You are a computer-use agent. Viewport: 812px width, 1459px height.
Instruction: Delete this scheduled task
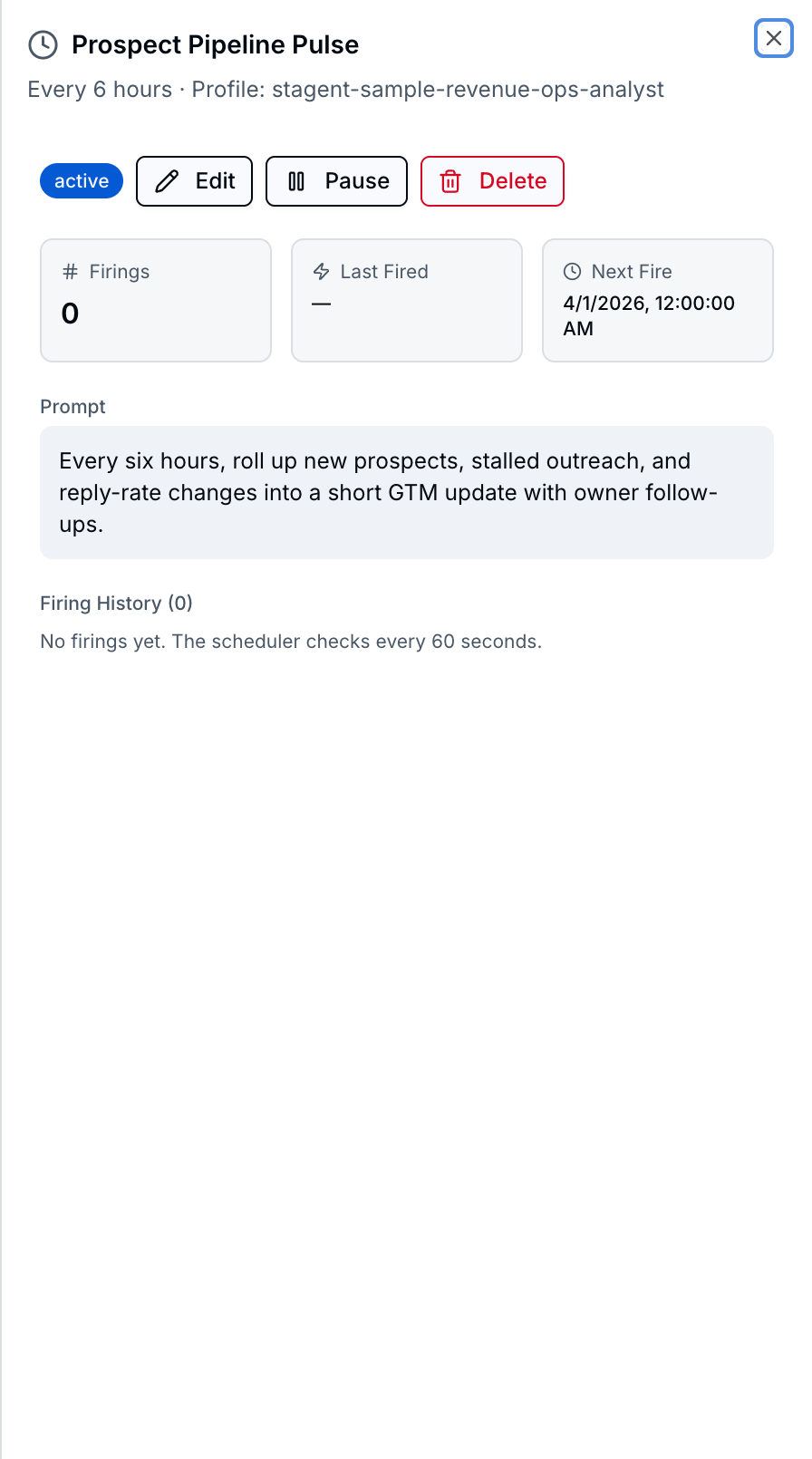[492, 181]
